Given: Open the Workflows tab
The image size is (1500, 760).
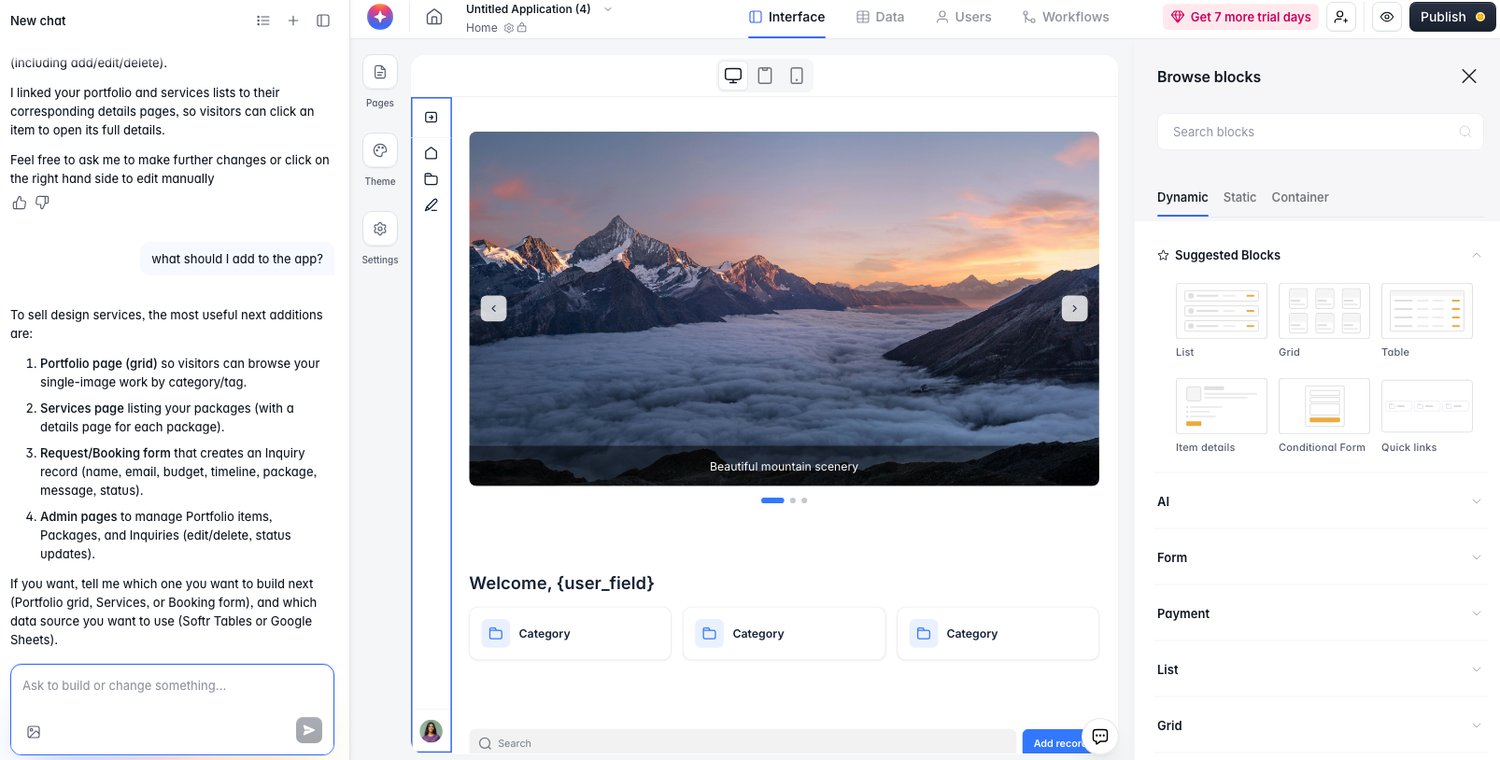Looking at the screenshot, I should pos(1065,17).
